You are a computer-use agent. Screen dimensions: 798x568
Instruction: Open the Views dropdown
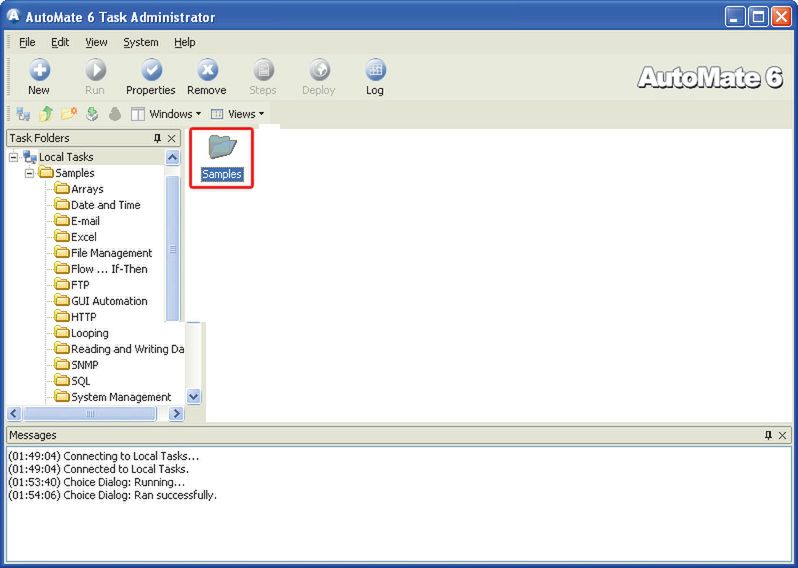237,114
